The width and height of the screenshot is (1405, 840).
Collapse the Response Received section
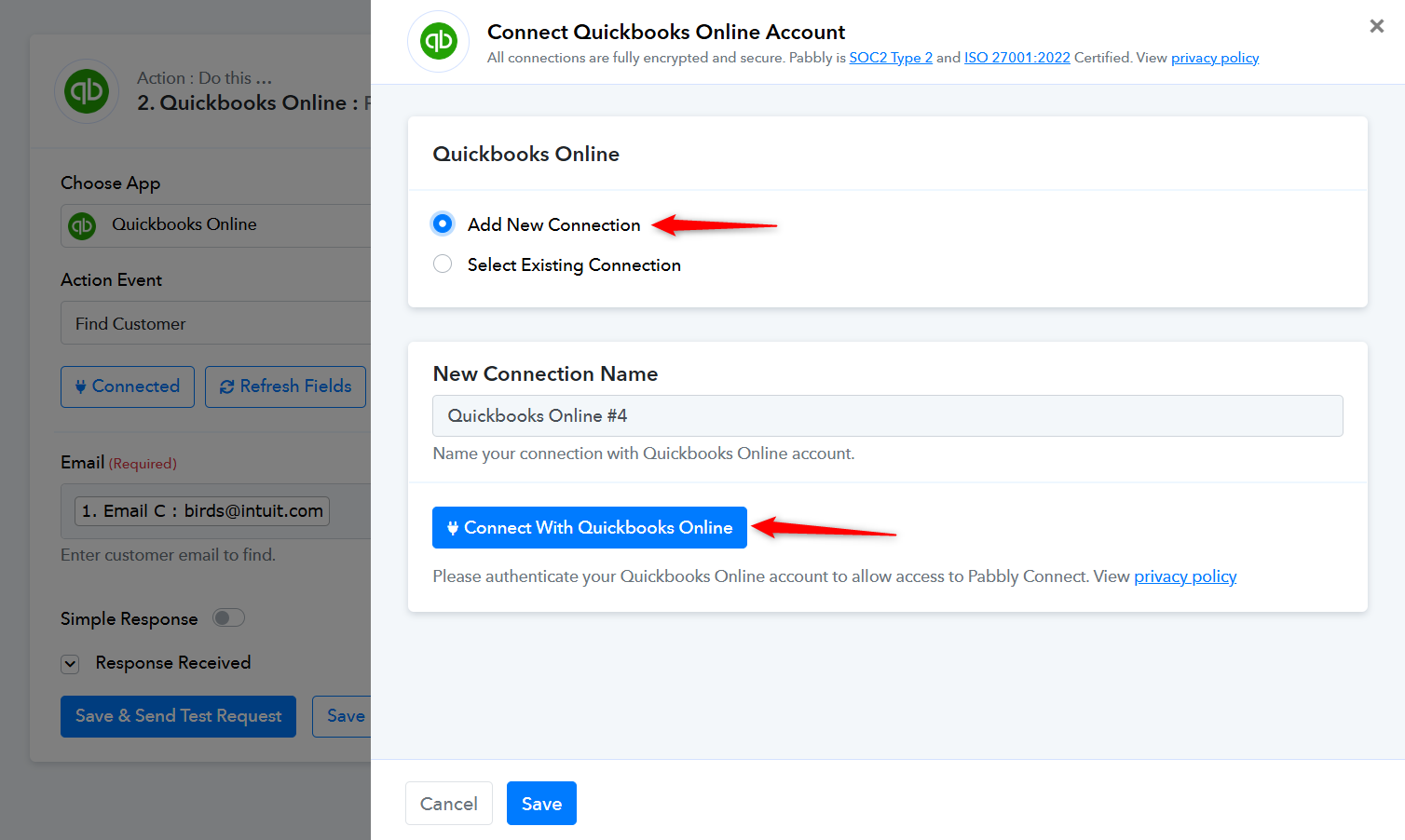70,664
